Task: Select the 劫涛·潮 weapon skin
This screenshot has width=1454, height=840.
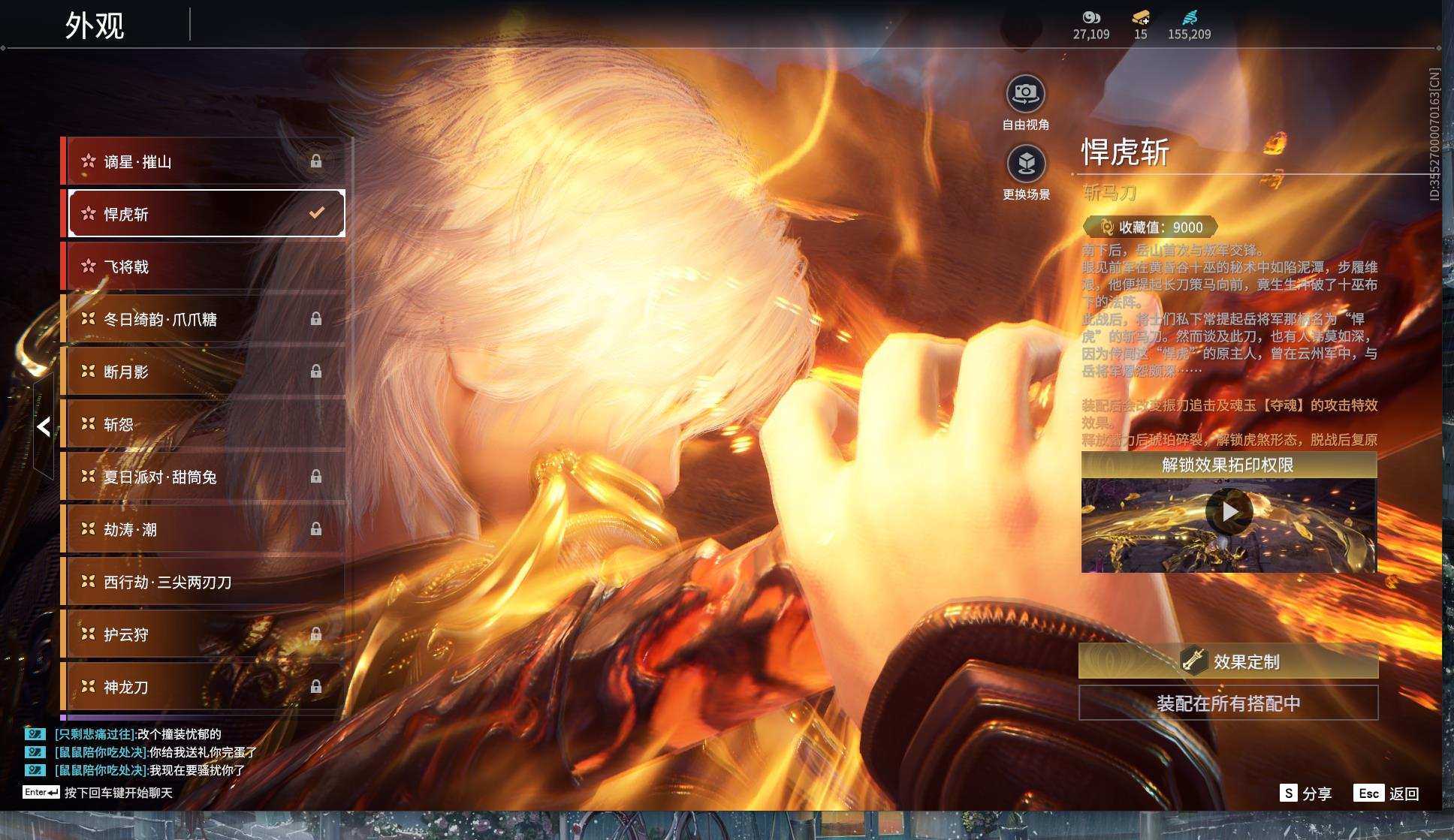Action: 203,529
